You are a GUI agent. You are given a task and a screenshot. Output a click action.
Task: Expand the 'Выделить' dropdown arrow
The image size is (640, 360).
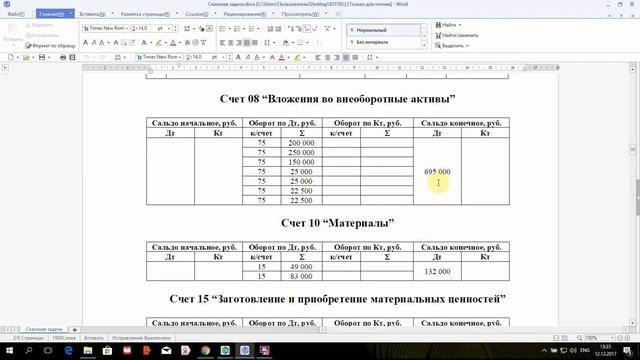[467, 46]
